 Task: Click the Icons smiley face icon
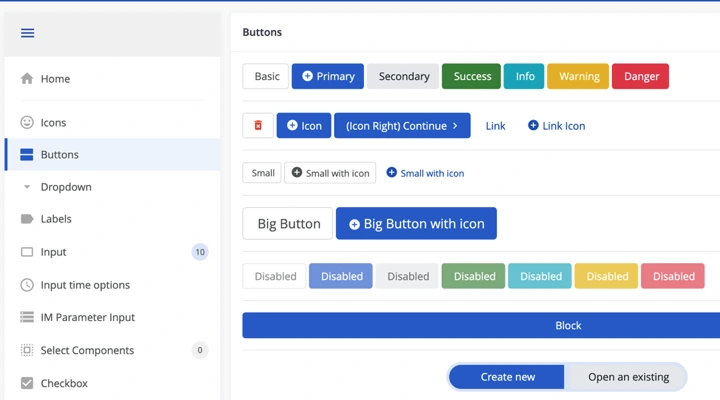pyautogui.click(x=27, y=122)
